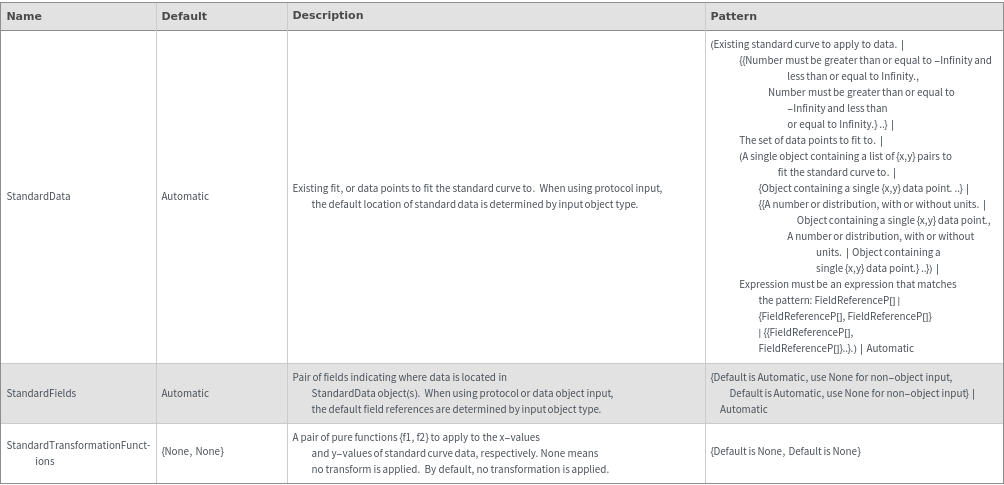Click the Name column header

point(24,16)
